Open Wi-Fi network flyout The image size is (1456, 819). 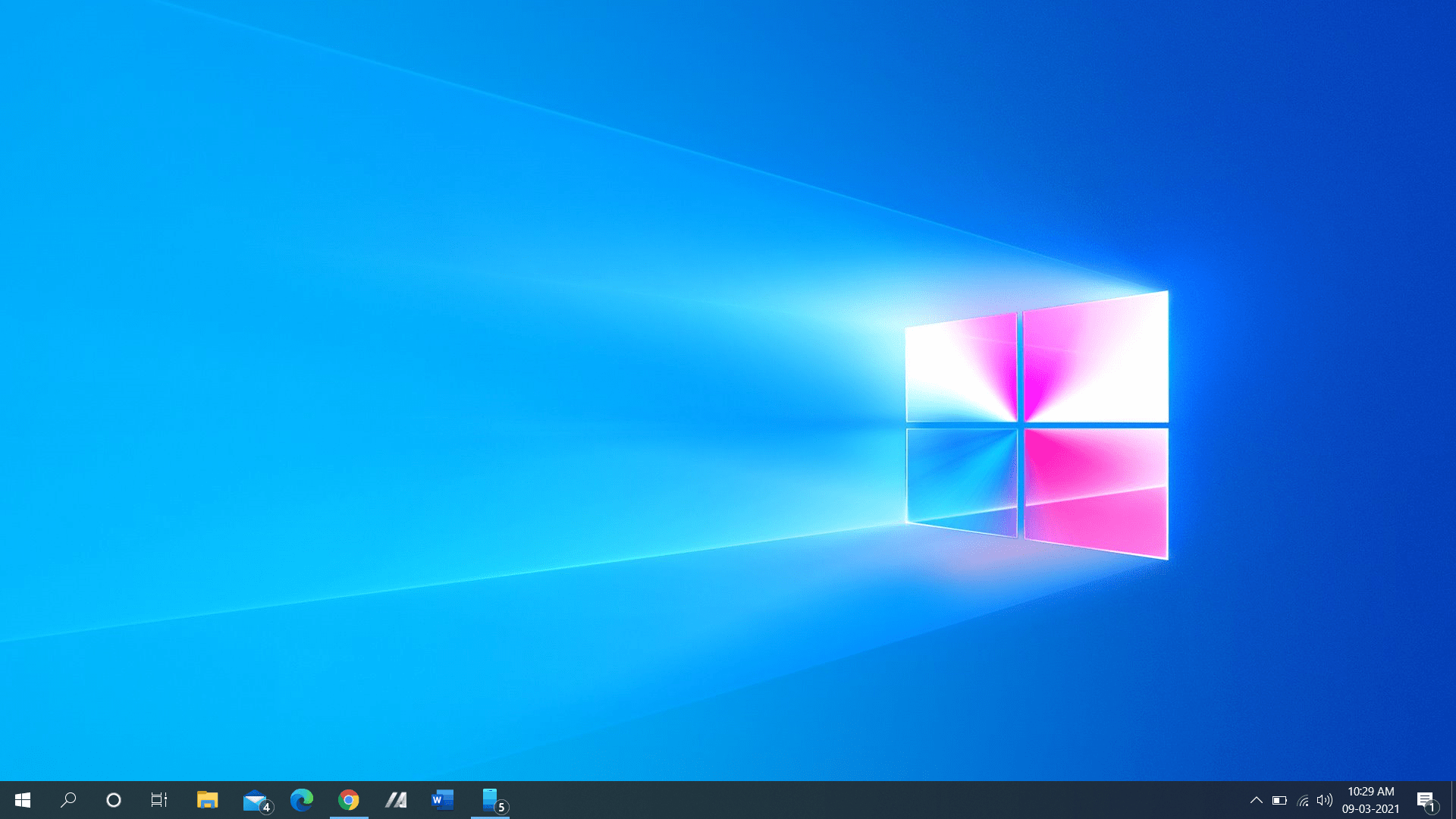click(1303, 800)
